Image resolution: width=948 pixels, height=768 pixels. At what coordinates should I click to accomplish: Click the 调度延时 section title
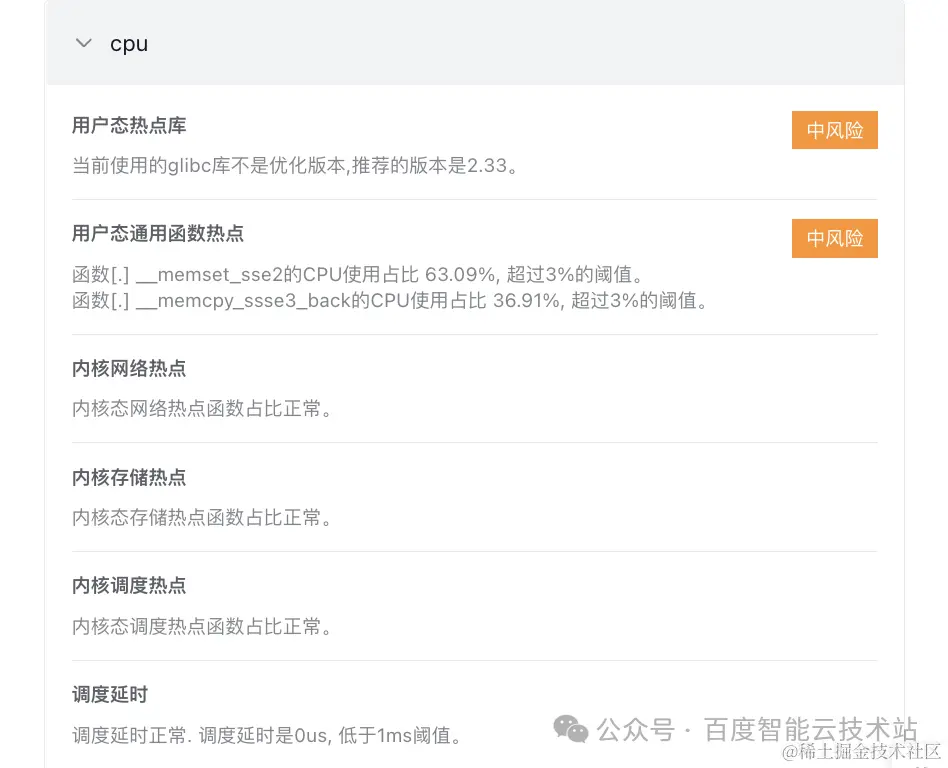click(x=109, y=694)
